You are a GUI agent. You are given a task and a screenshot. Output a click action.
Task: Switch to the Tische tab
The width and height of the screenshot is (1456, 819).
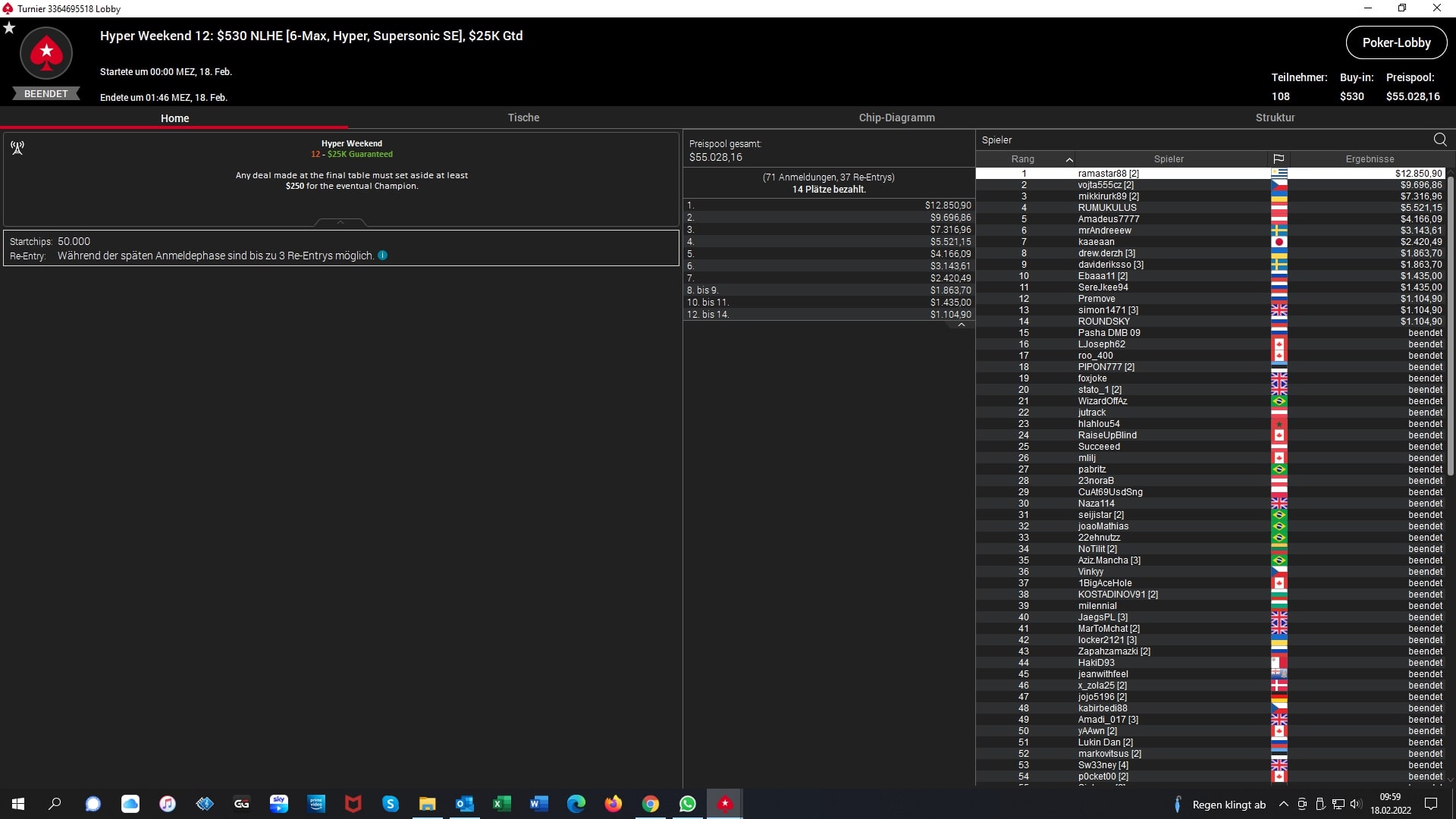[523, 118]
